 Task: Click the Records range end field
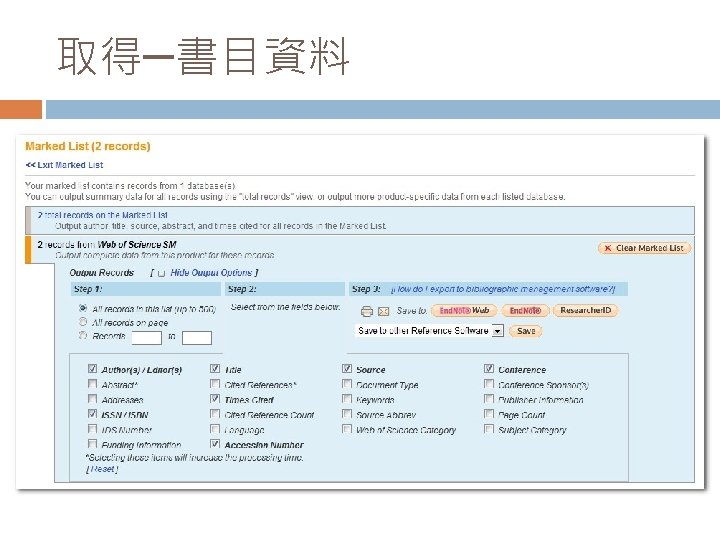tap(197, 338)
